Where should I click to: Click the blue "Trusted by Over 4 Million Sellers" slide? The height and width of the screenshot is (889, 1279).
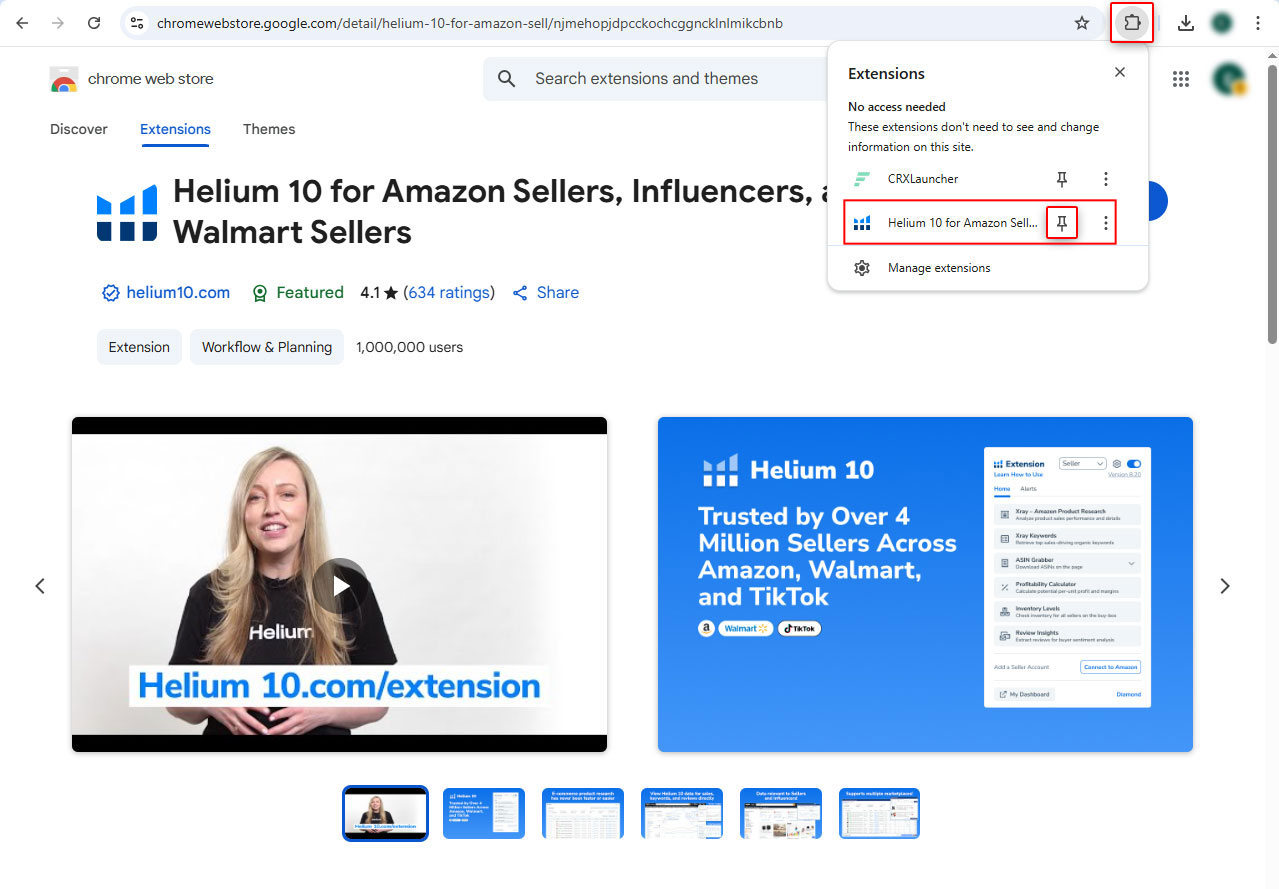[925, 584]
